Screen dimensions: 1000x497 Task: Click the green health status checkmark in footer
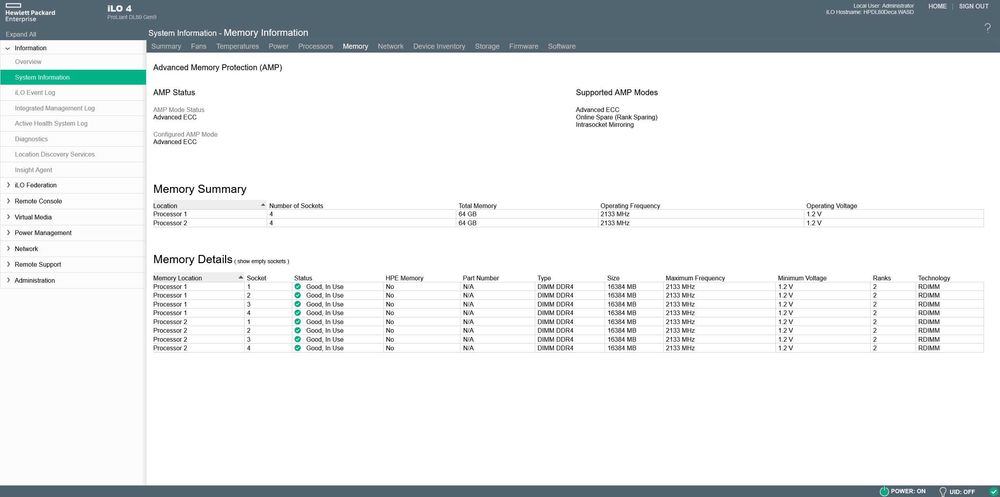[993, 491]
